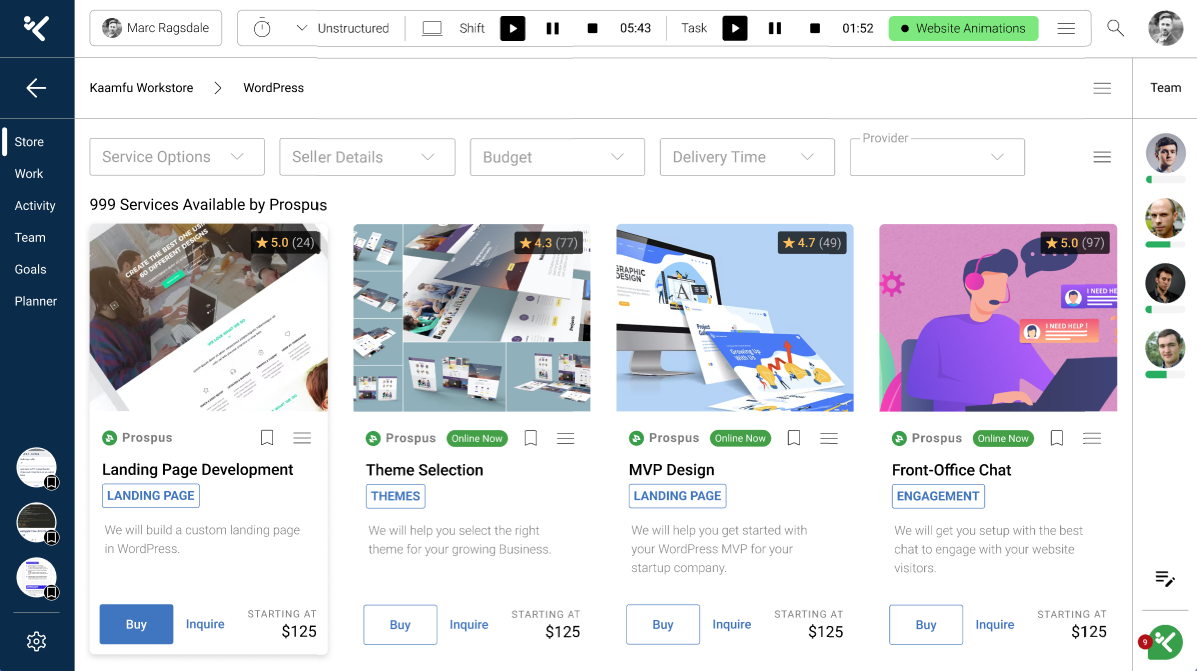
Task: Expand the Seller Details dropdown
Action: pyautogui.click(x=367, y=157)
